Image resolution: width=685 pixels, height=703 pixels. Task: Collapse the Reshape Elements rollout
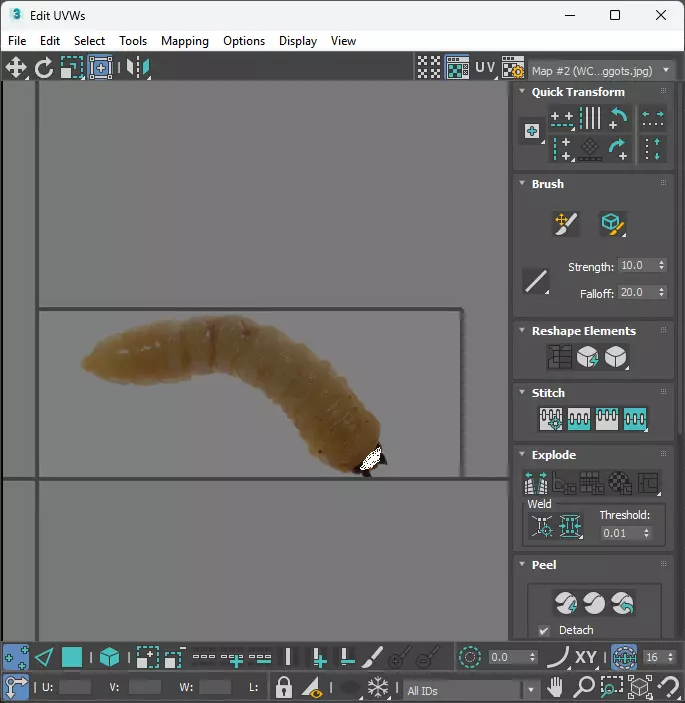pos(522,330)
